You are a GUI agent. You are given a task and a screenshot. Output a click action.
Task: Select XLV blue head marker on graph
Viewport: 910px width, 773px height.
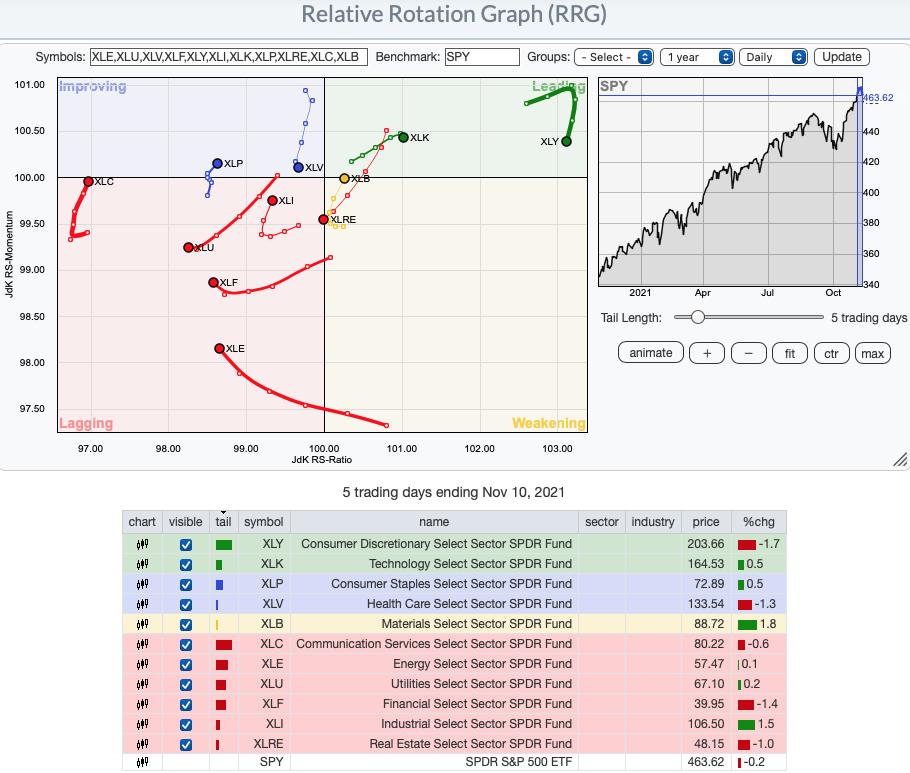(x=298, y=167)
